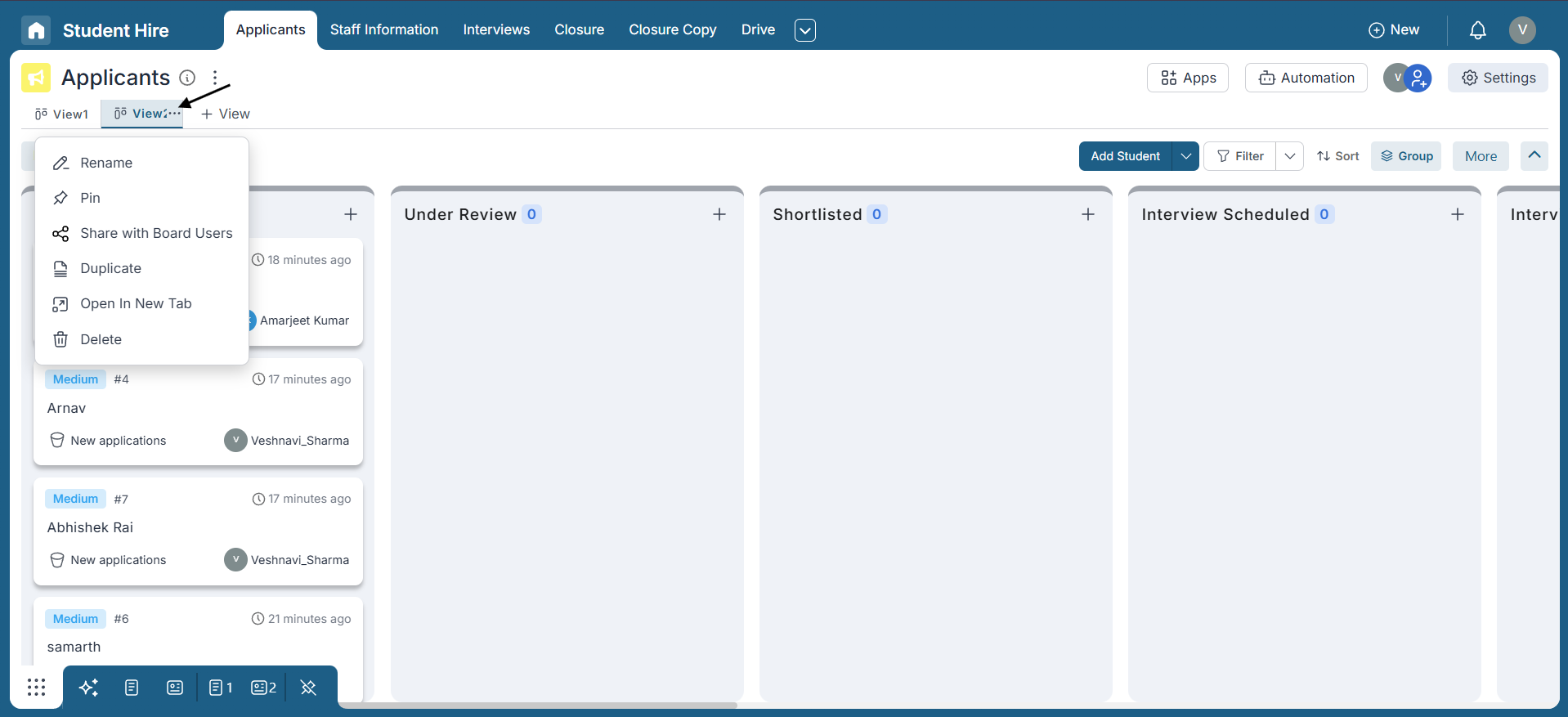Image resolution: width=1568 pixels, height=717 pixels.
Task: Select Rename from the view menu
Action: 142,163
